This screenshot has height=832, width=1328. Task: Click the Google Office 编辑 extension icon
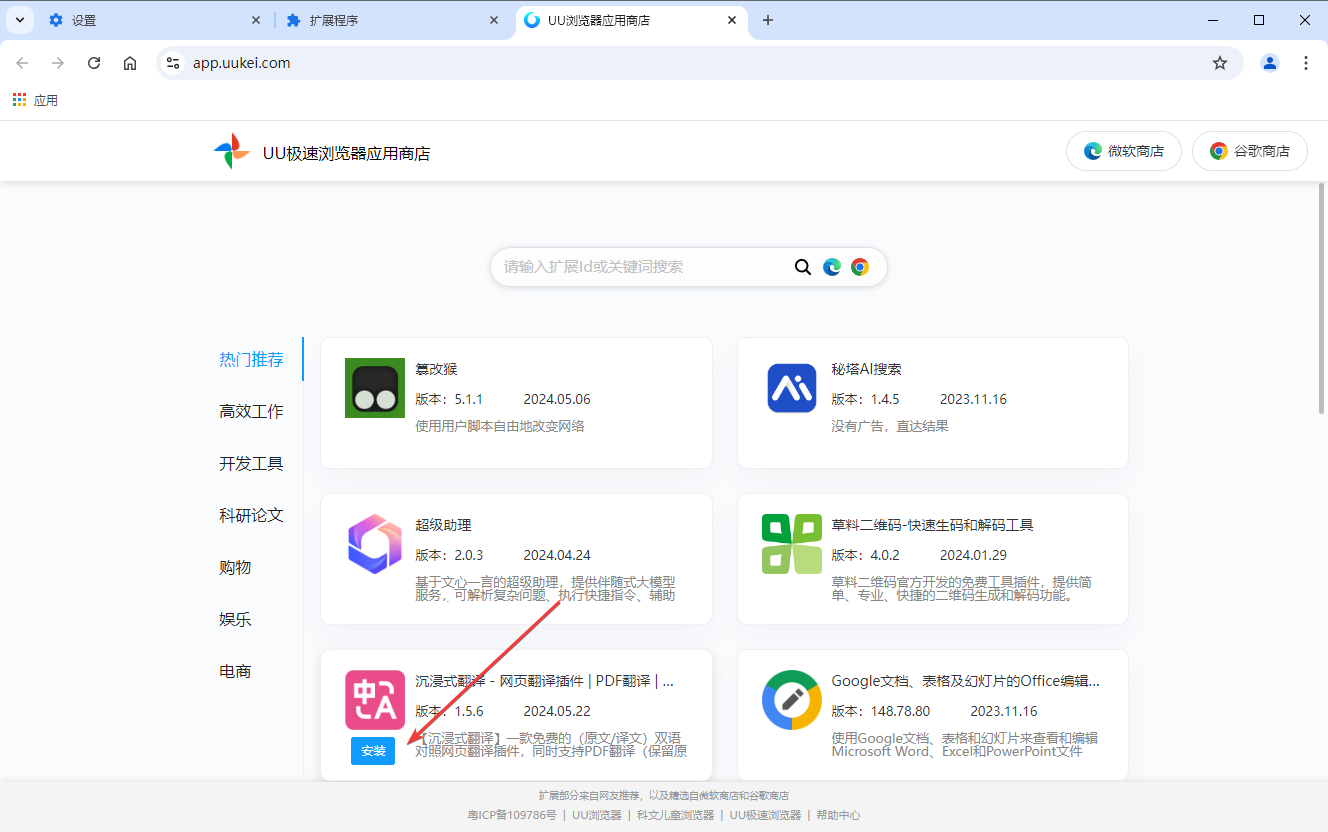click(x=791, y=700)
